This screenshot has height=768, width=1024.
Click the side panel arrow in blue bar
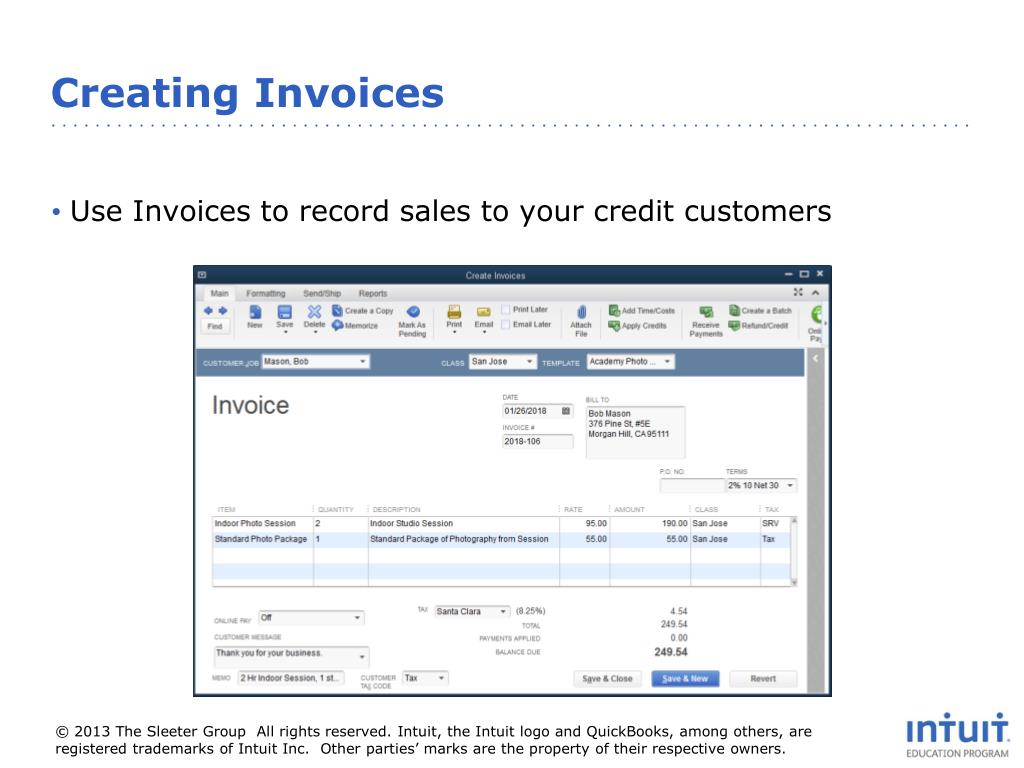(x=815, y=359)
